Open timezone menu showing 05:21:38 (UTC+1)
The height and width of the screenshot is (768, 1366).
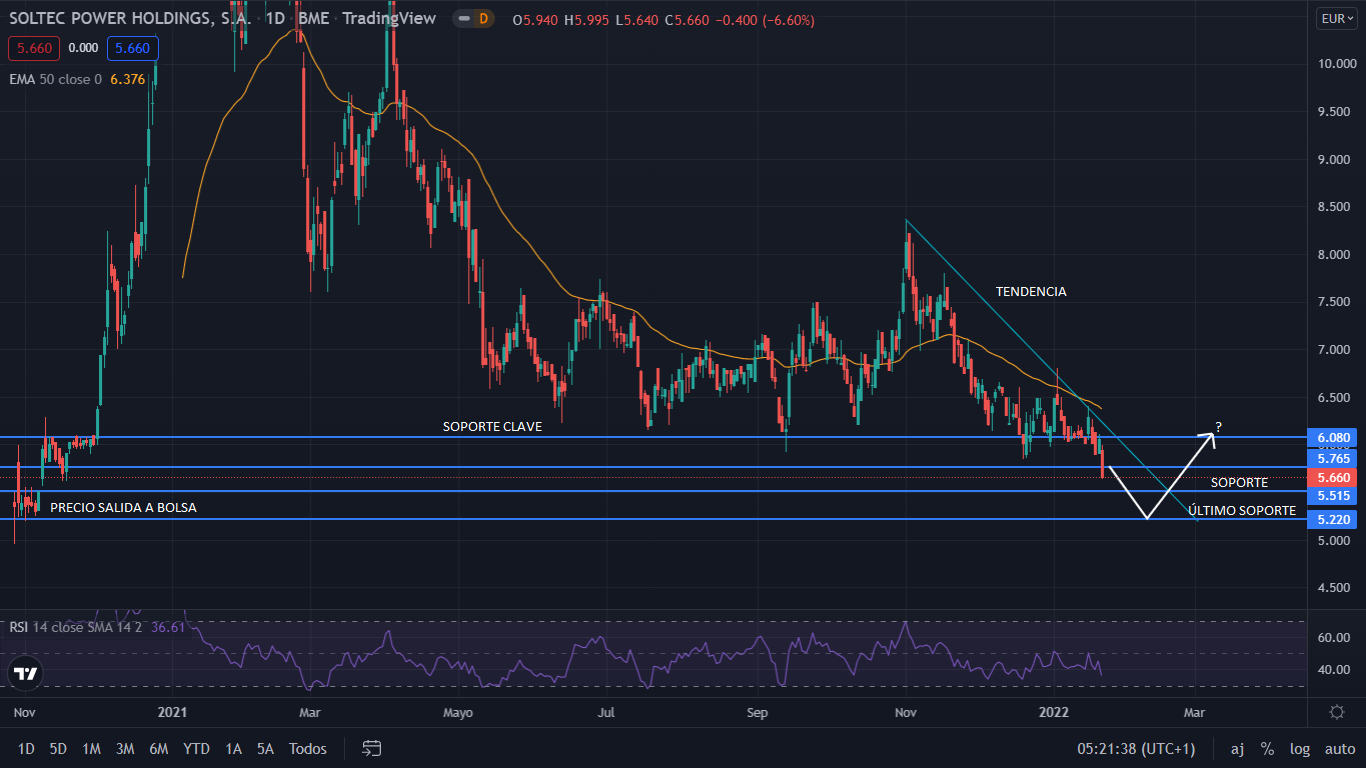pos(1135,748)
